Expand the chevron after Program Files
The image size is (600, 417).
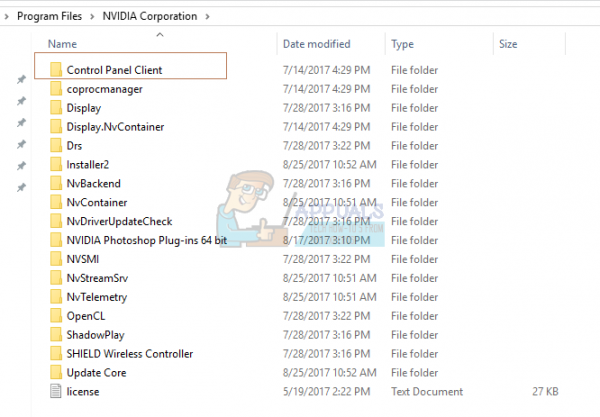[x=92, y=16]
